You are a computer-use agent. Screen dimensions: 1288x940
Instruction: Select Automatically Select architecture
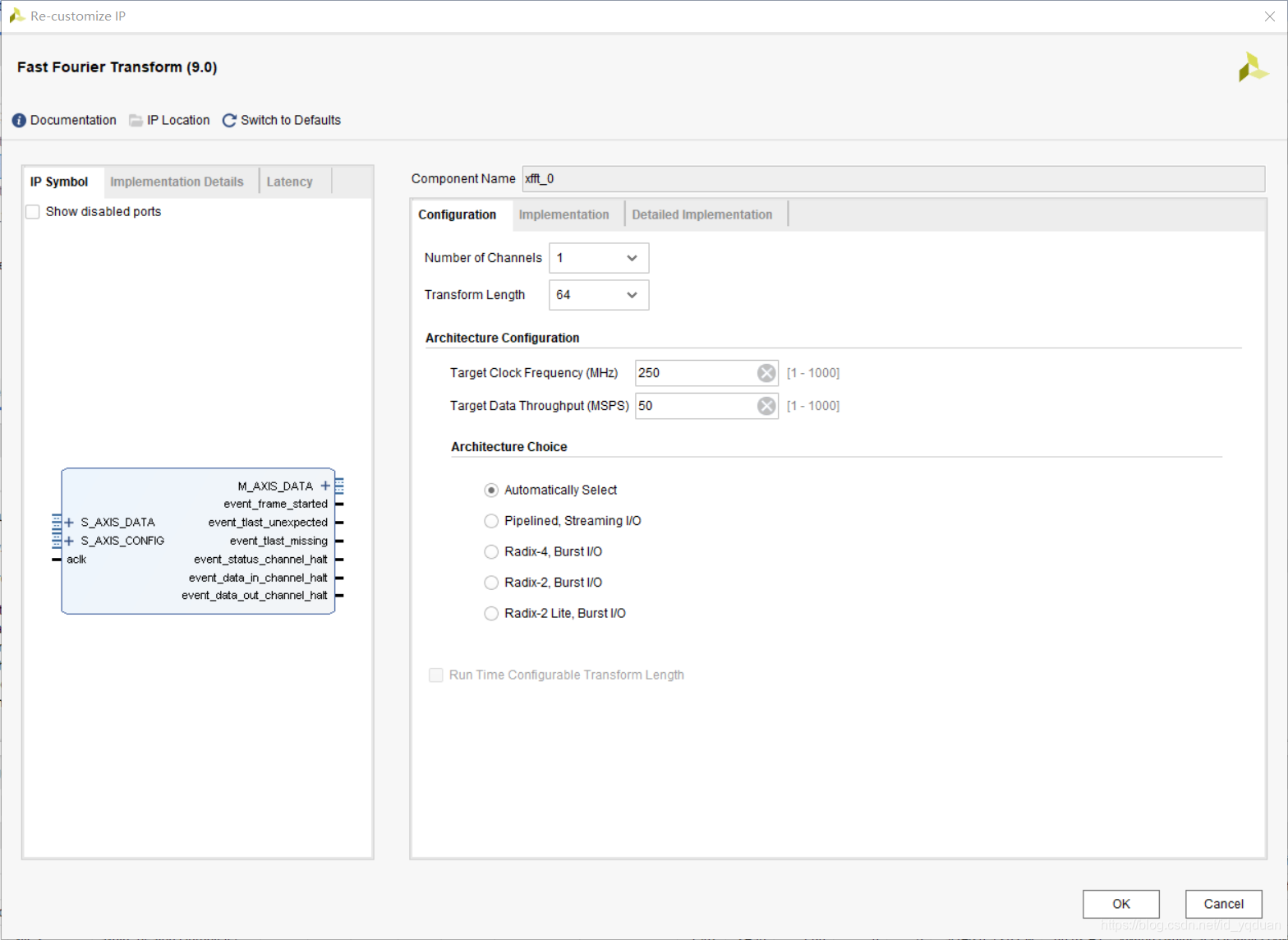click(x=491, y=491)
